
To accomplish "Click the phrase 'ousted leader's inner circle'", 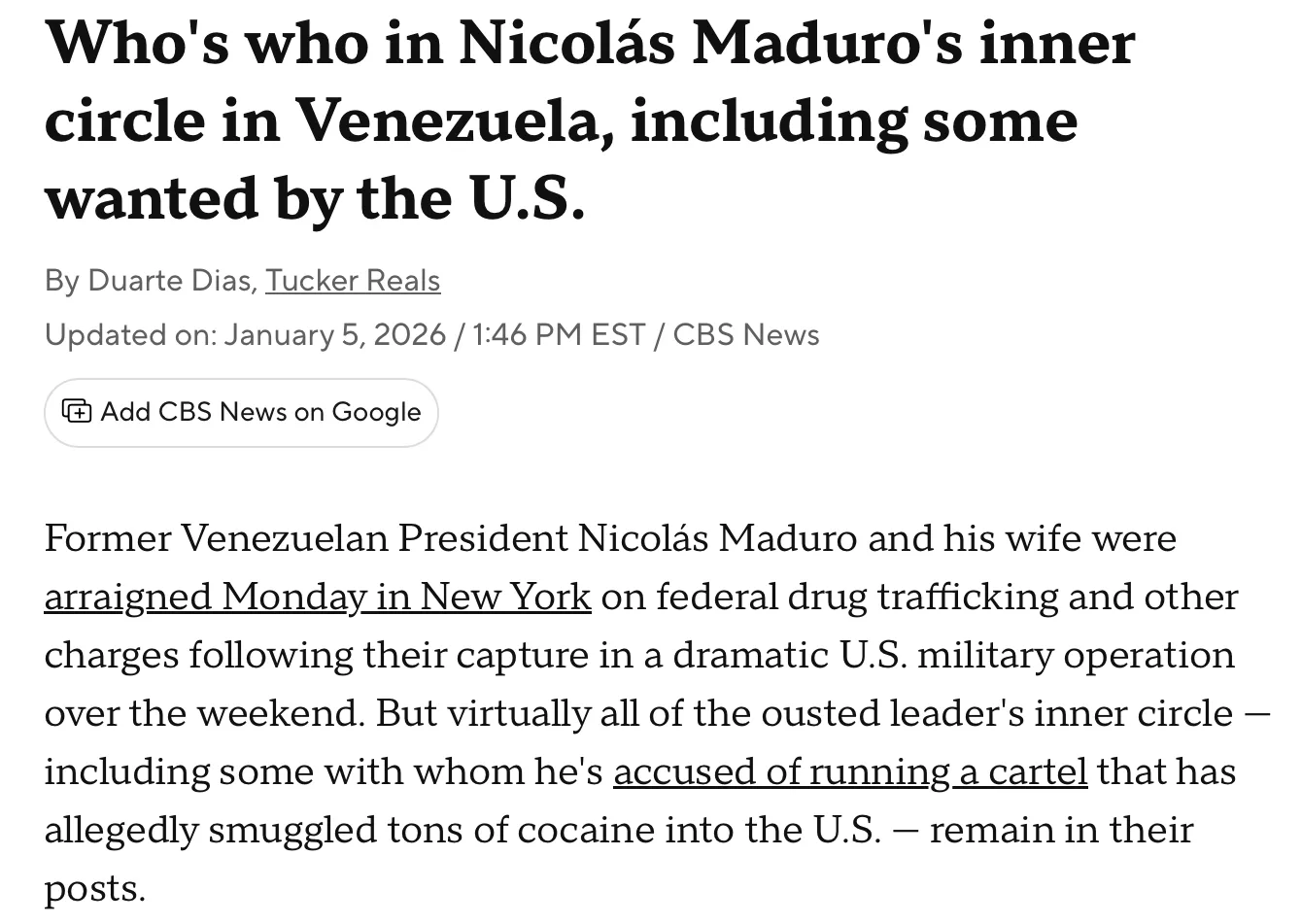I will pos(996,713).
